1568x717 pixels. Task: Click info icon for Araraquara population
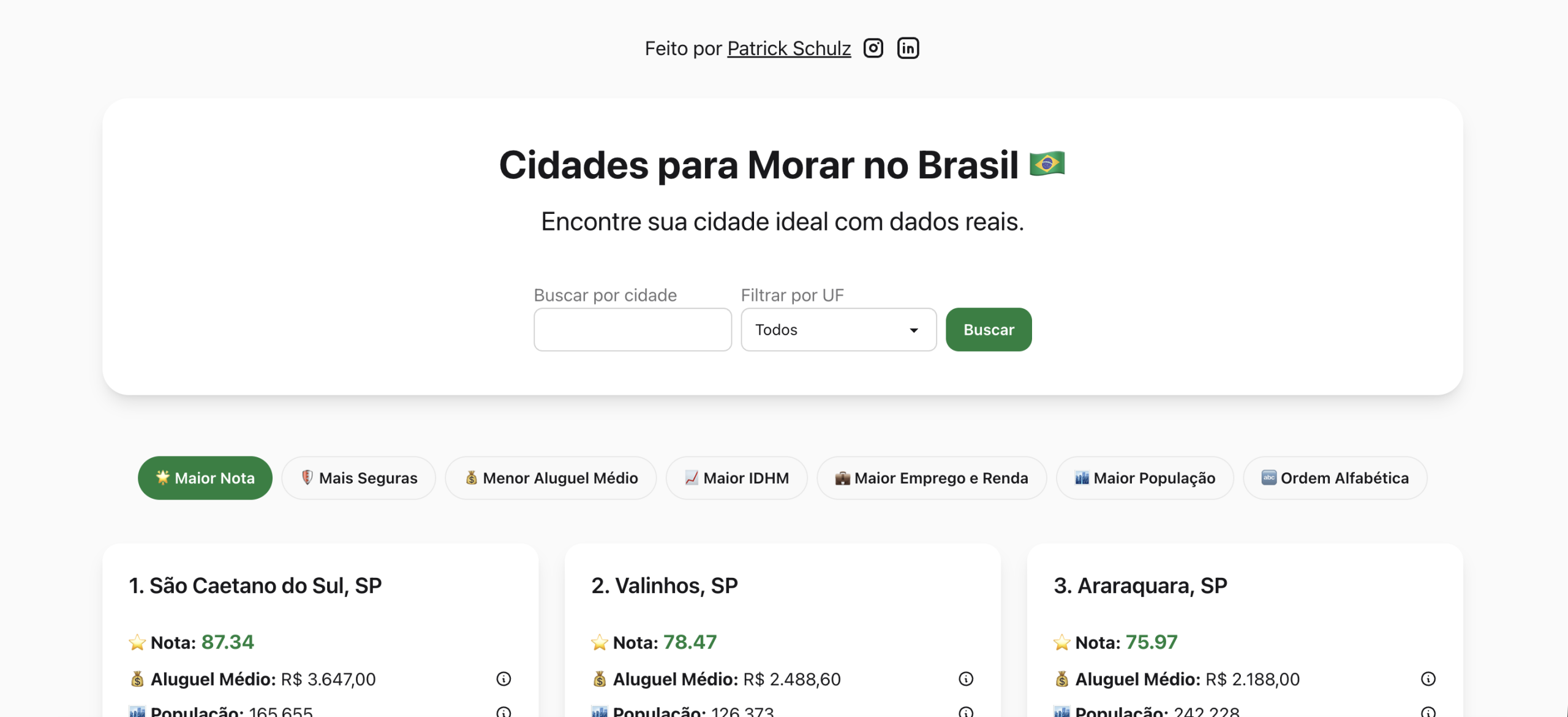pos(1428,711)
